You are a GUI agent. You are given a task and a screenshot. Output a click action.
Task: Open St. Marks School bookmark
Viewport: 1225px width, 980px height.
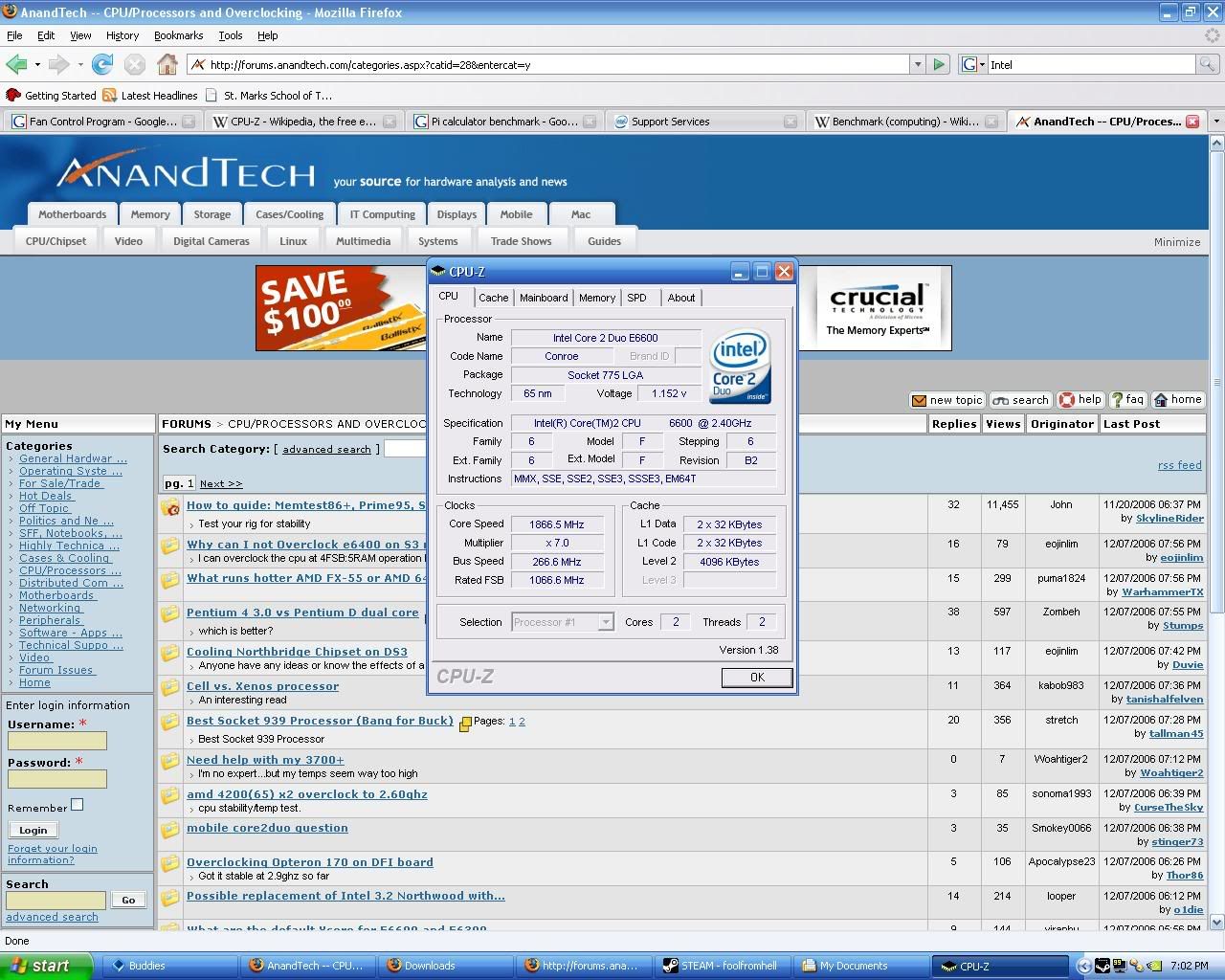269,96
